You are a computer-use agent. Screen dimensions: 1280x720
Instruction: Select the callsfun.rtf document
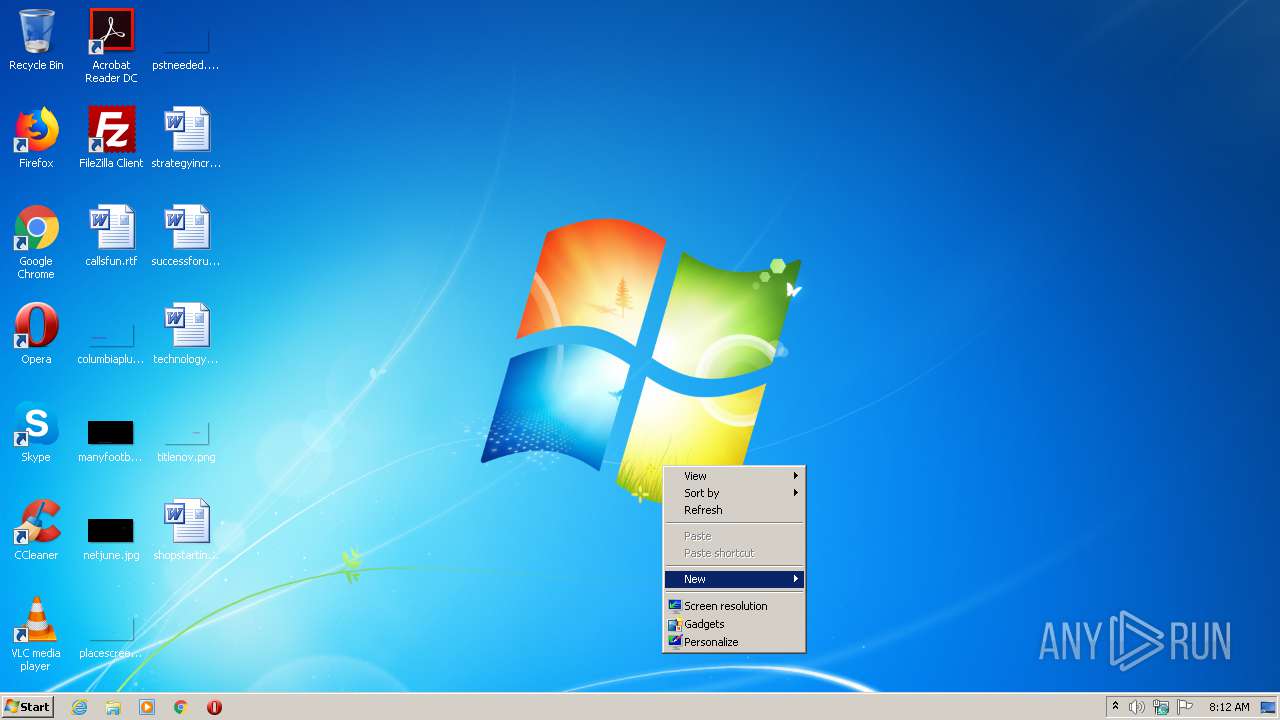[111, 236]
